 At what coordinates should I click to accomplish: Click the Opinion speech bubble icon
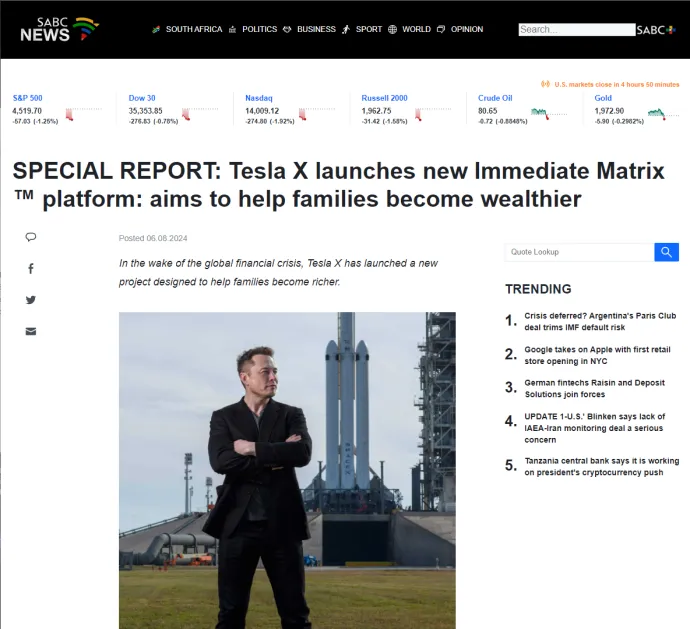coord(441,29)
